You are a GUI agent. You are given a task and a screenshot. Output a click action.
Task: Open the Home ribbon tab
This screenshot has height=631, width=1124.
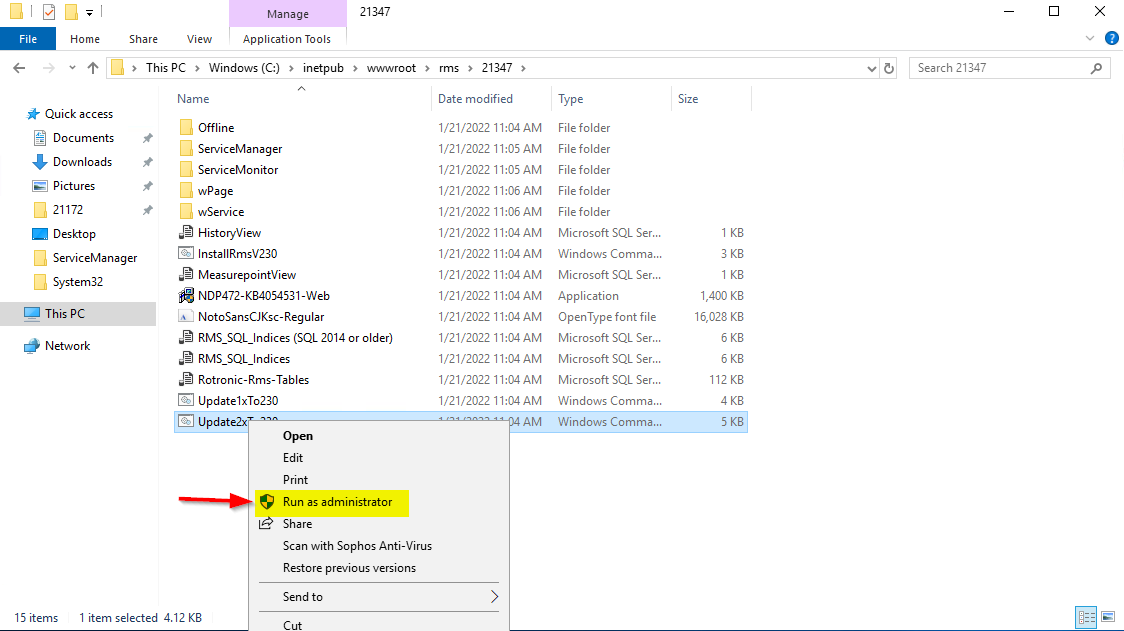tap(85, 39)
